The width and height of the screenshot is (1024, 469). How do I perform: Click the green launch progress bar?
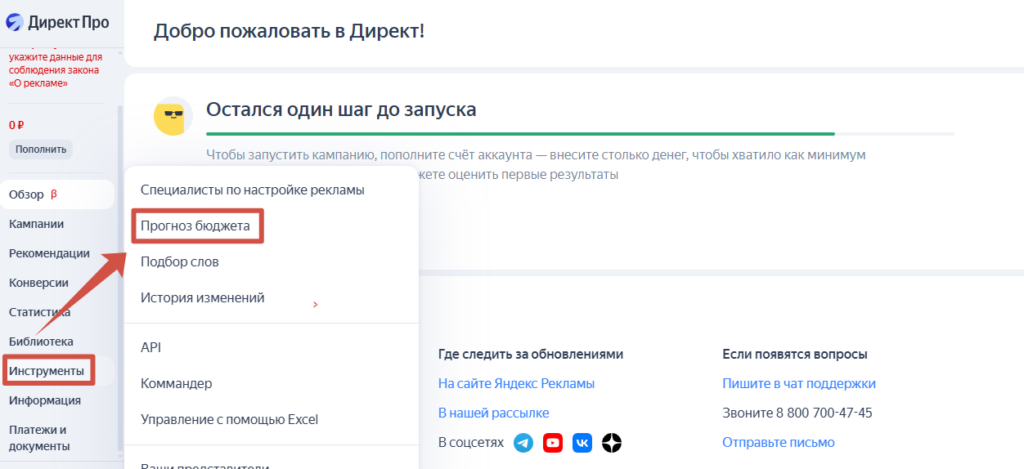click(x=520, y=134)
